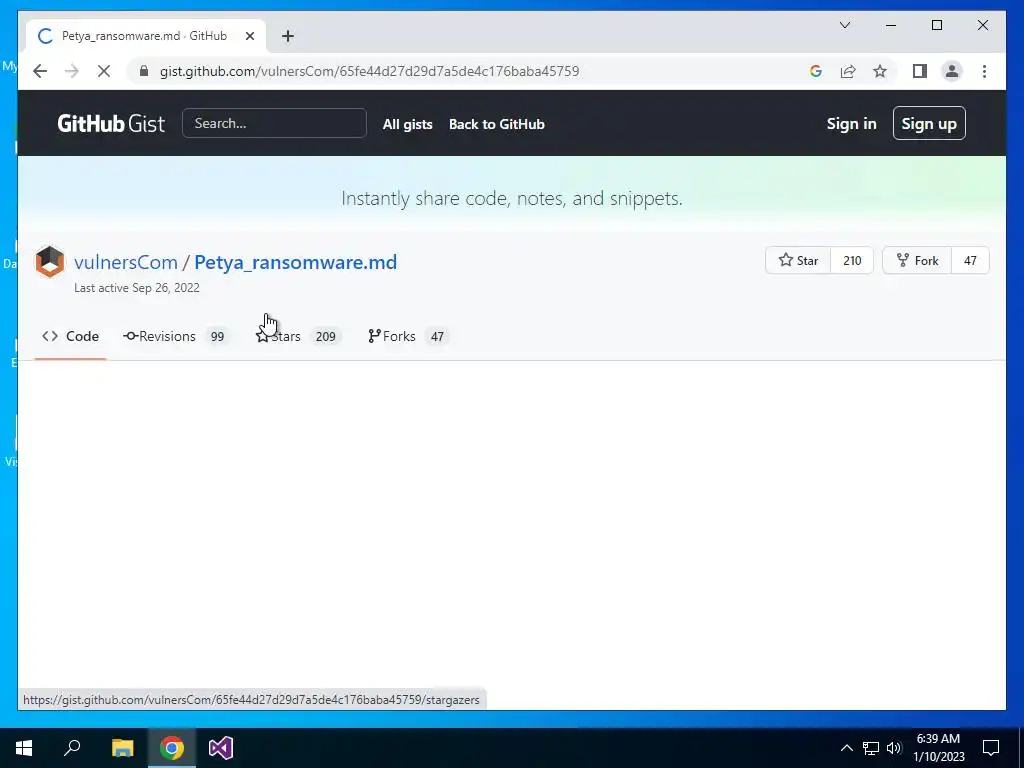
Task: Click the taskbar clock and date
Action: [938, 748]
